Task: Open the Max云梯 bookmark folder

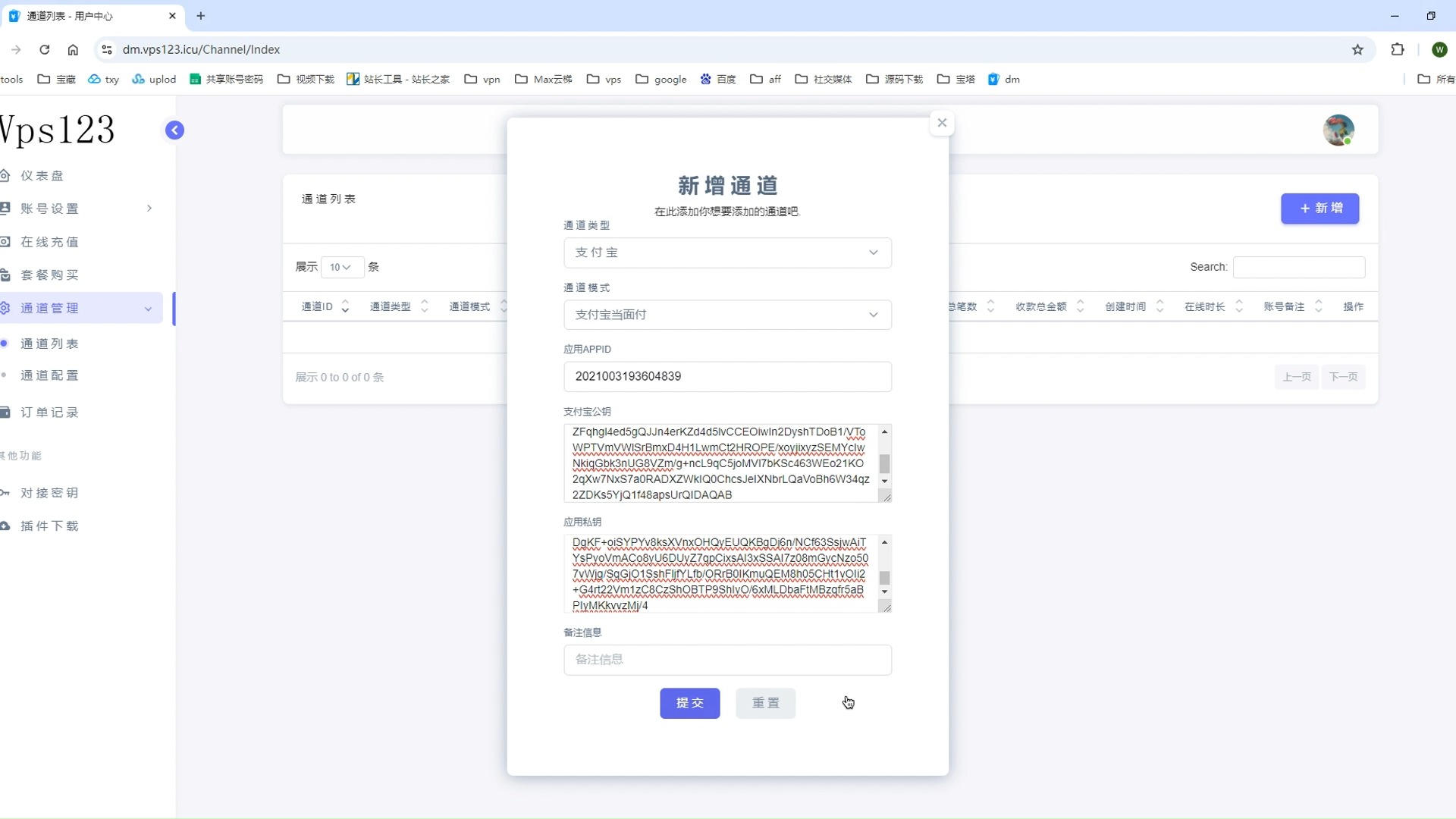Action: (x=544, y=79)
